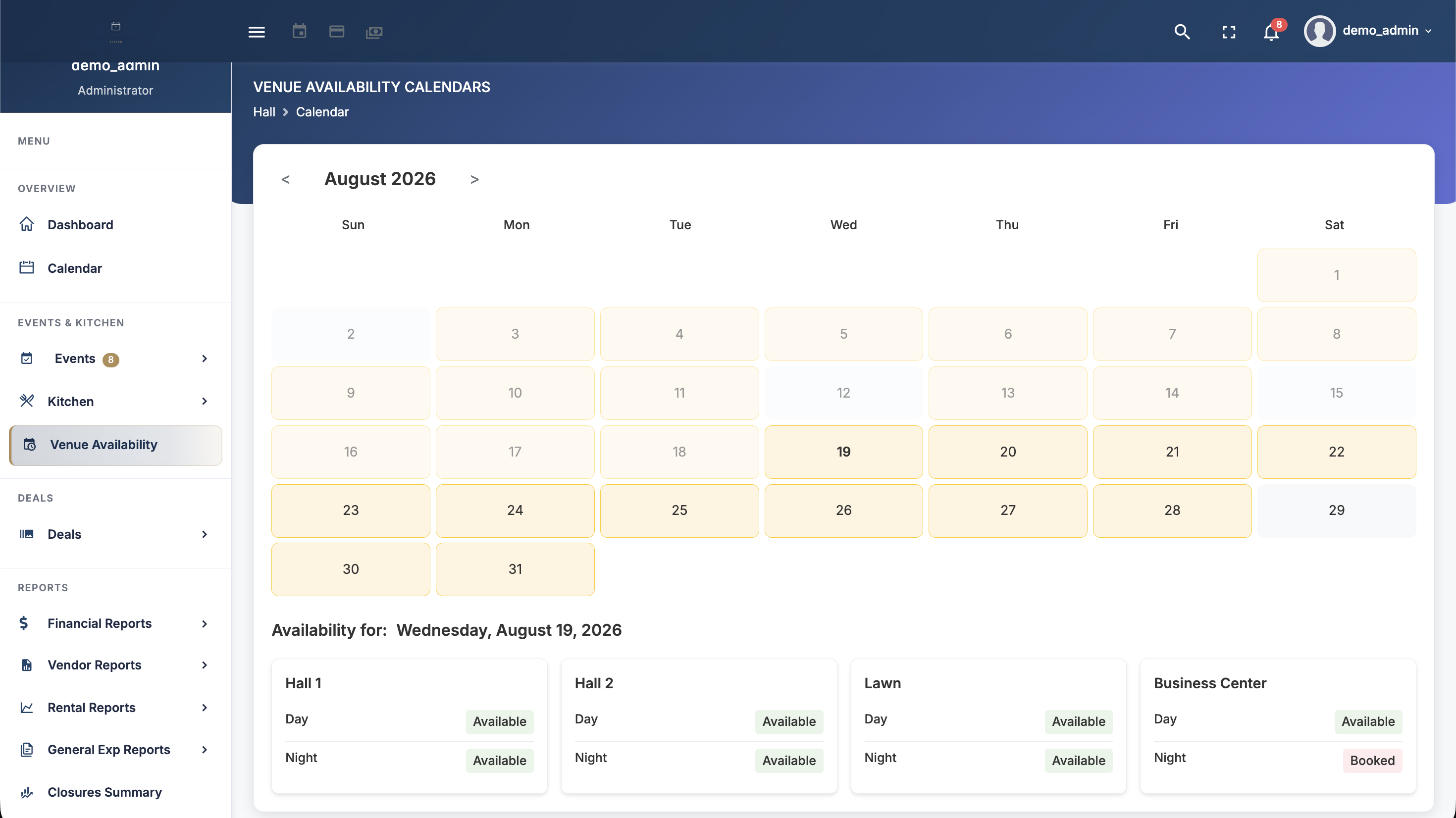Go to previous month arrow
Viewport: 1456px width, 818px height.
coord(285,179)
